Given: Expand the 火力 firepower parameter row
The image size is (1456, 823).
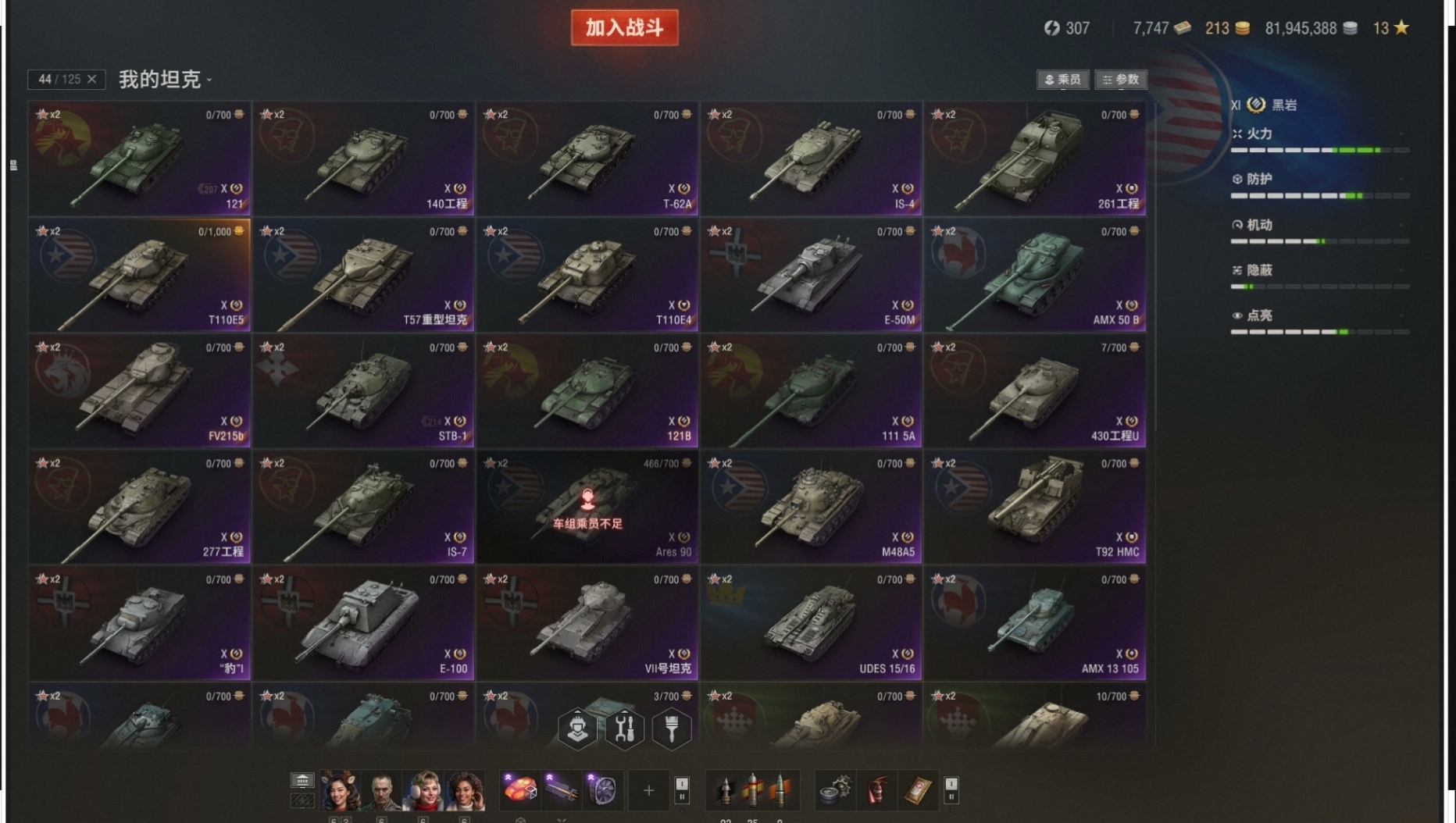Looking at the screenshot, I should click(x=1319, y=140).
